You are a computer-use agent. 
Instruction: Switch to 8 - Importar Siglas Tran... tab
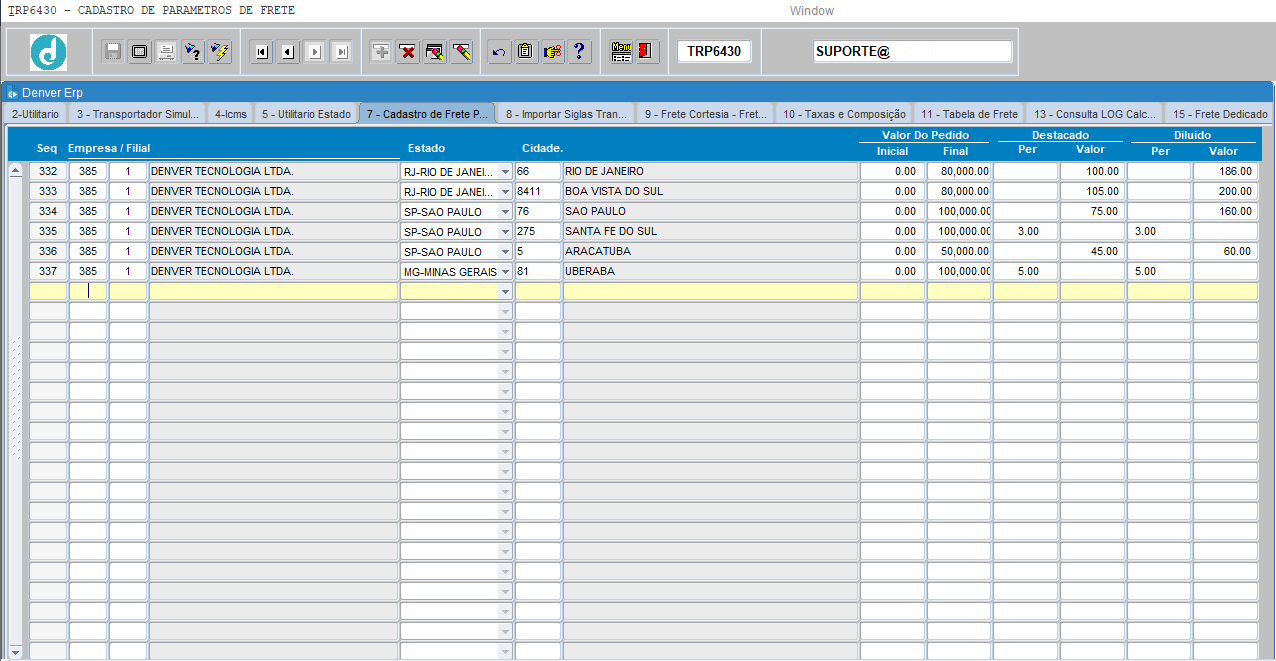[567, 114]
